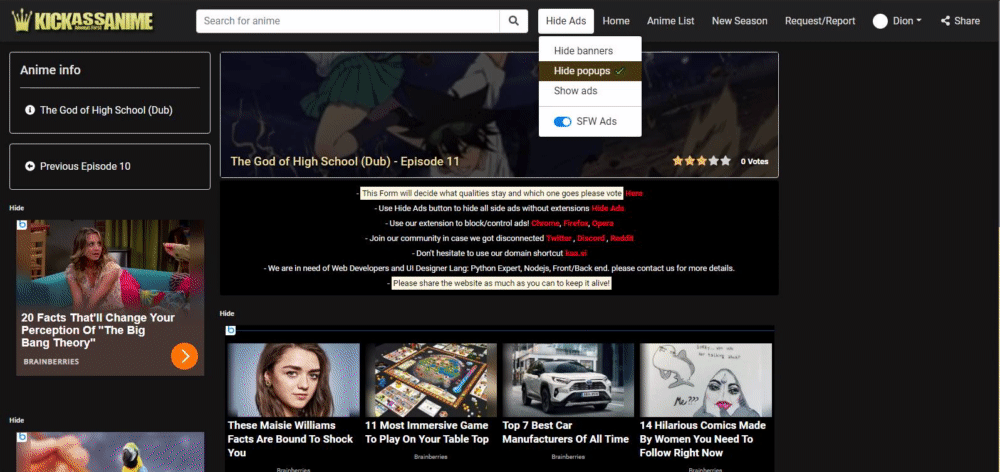1000x472 pixels.
Task: Click the '0 Votes' label
Action: (754, 161)
